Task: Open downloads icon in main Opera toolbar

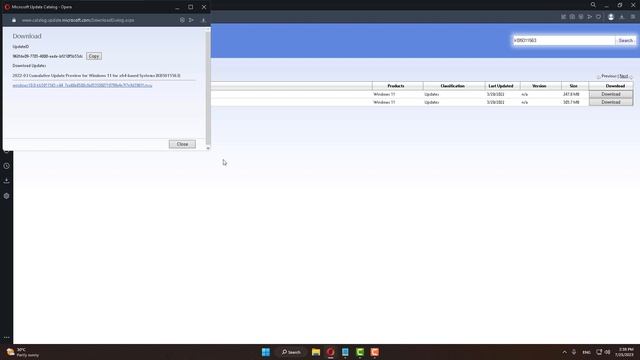Action: coord(622,17)
